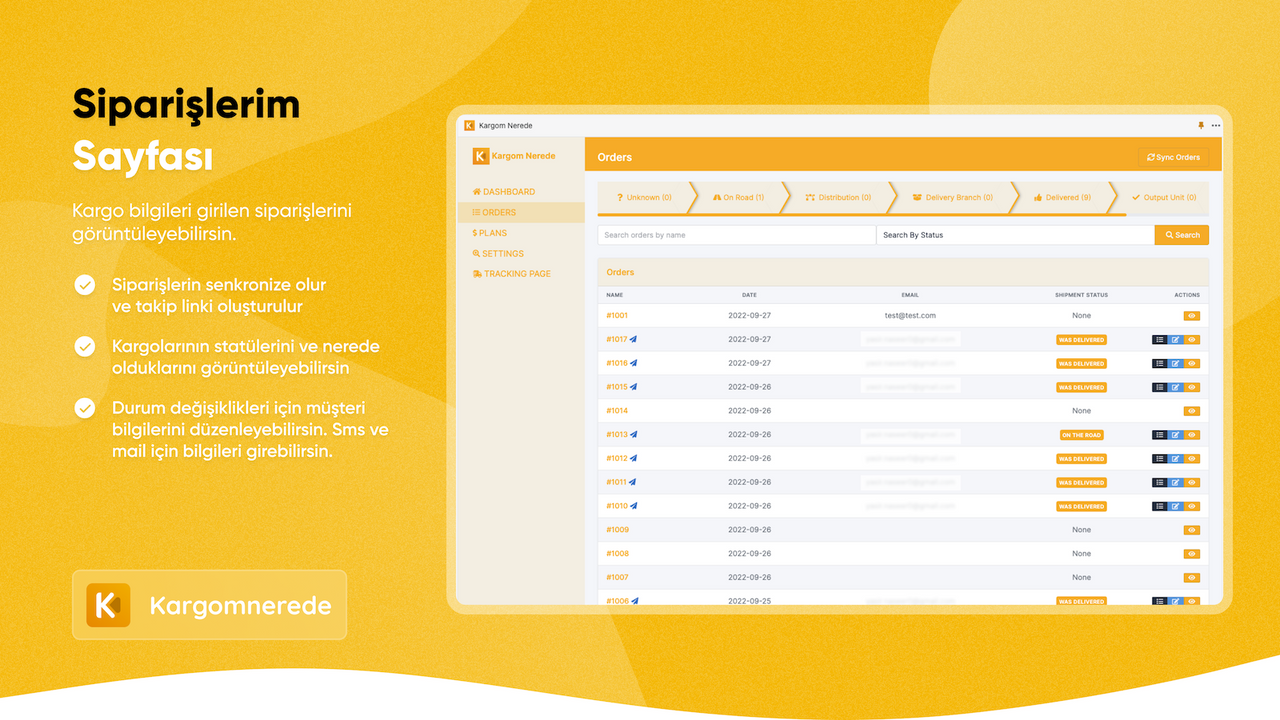
Task: View order #1013 with the eye button
Action: pyautogui.click(x=1192, y=435)
